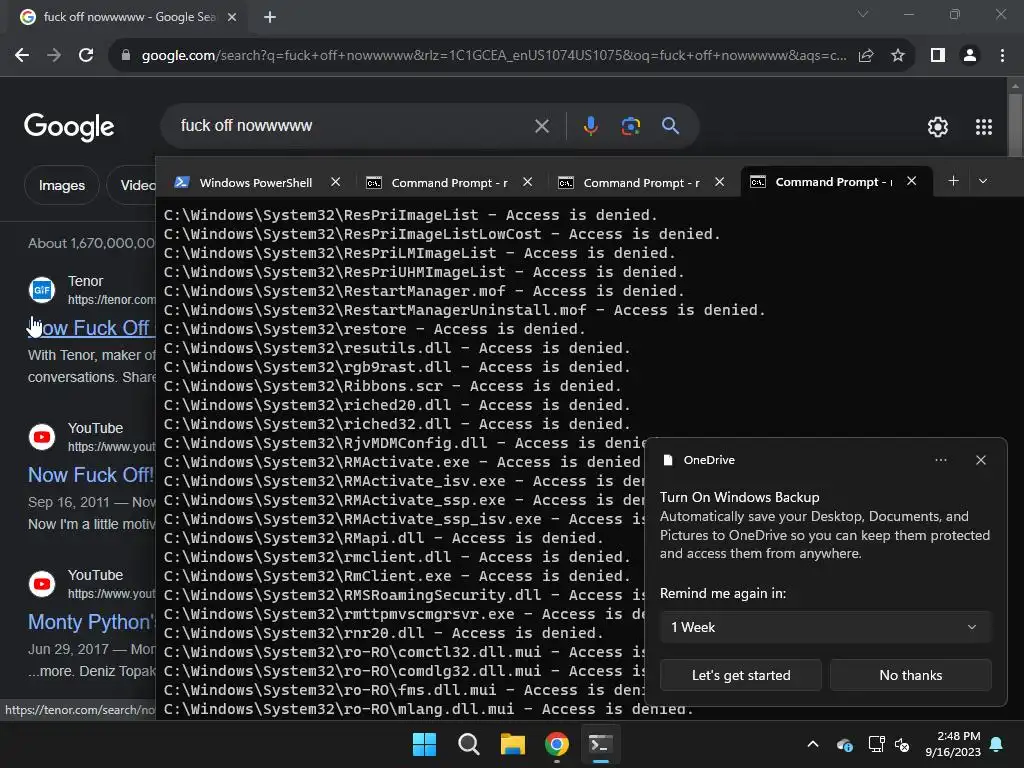
Task: Add a new terminal tab
Action: pos(953,181)
